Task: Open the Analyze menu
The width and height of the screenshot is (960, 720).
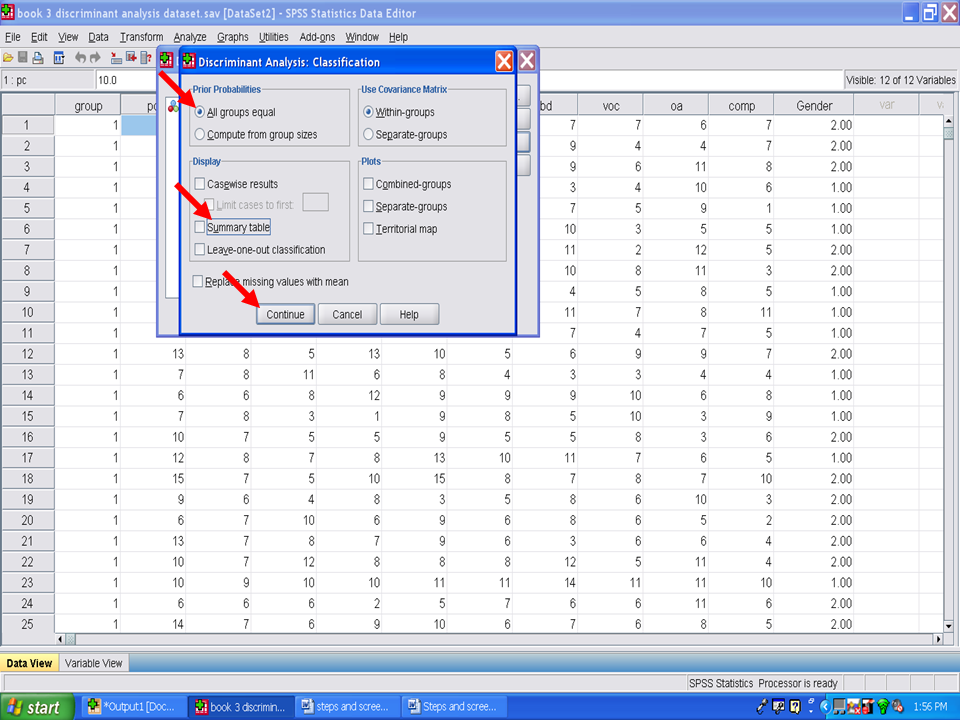Action: pos(189,37)
